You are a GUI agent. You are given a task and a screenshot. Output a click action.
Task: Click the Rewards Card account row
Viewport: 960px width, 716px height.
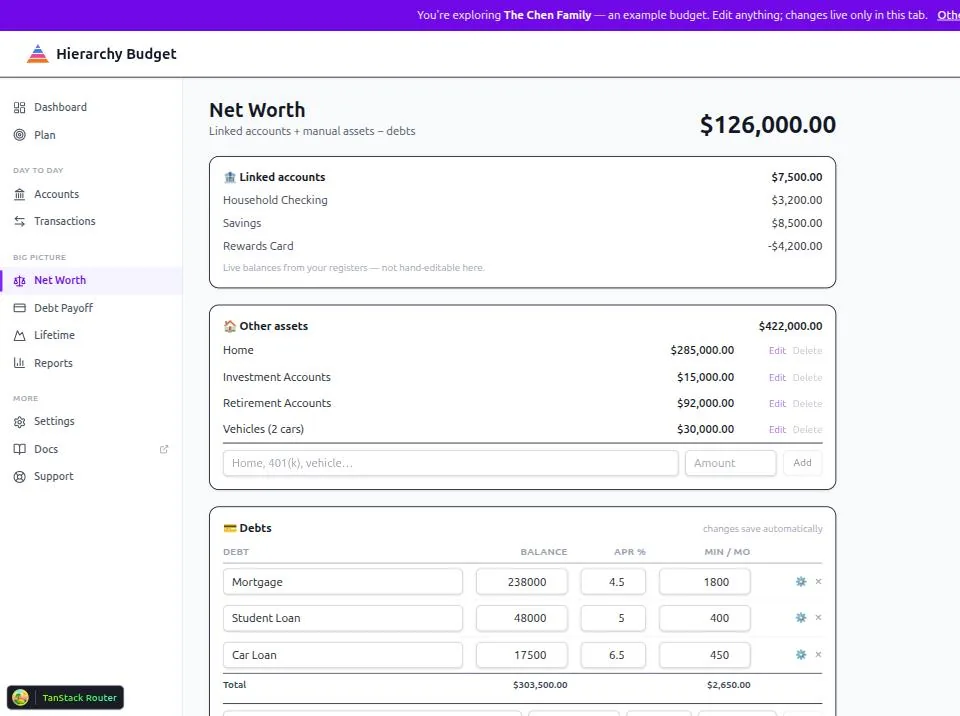522,246
